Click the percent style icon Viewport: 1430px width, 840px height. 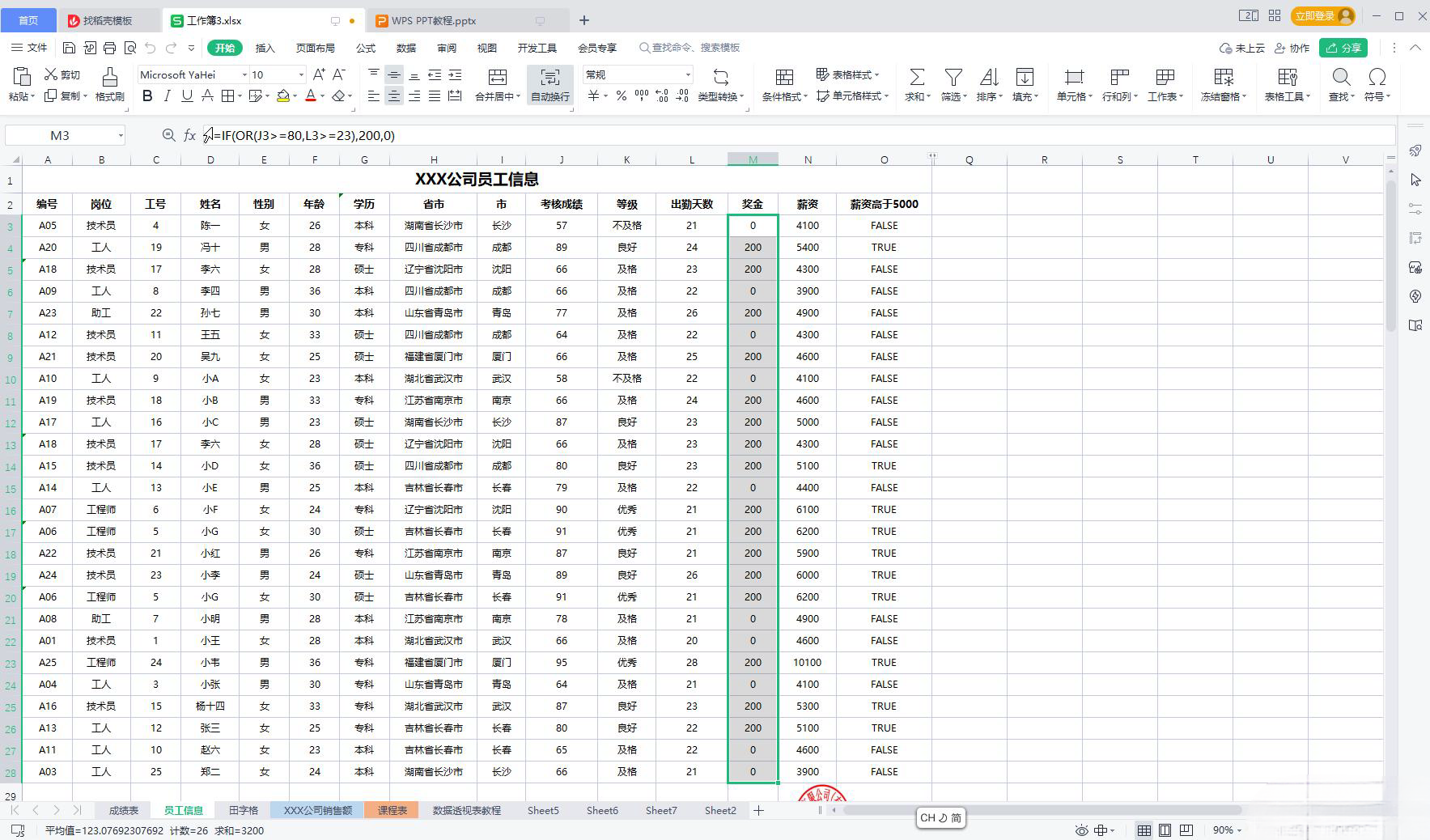coord(621,96)
